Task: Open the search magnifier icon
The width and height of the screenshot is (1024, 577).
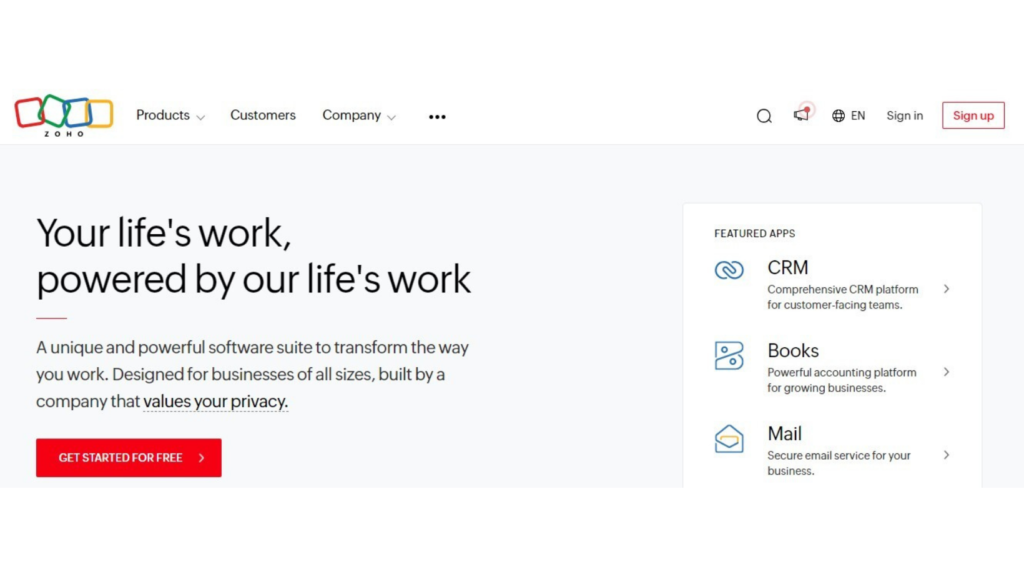Action: pos(764,116)
